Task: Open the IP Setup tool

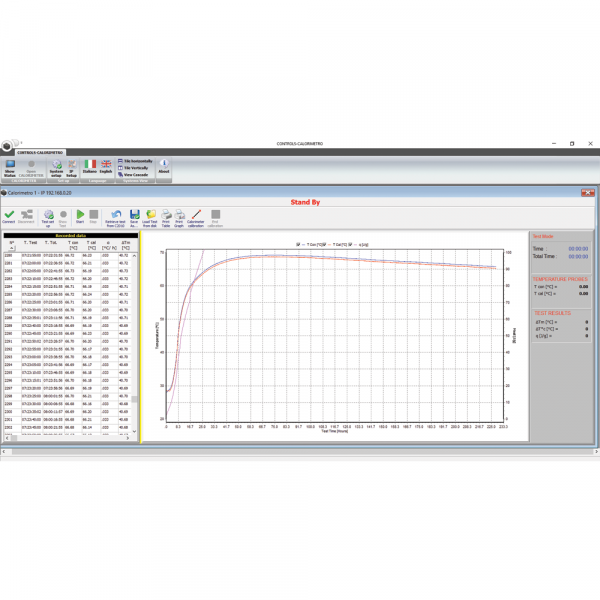Action: point(71,166)
